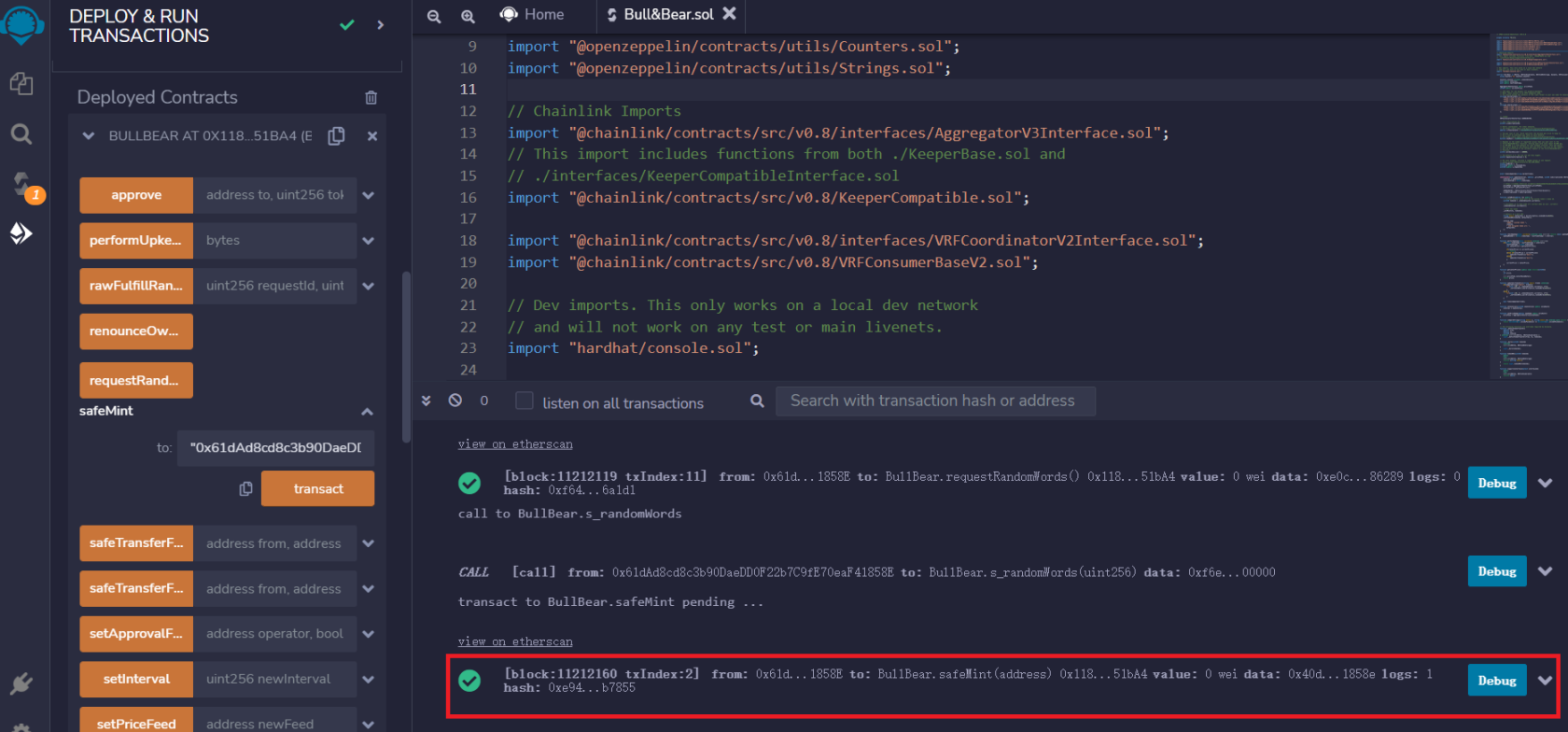Click the trash icon beside Deployed Contracts
Viewport: 1568px width, 732px height.
(371, 98)
